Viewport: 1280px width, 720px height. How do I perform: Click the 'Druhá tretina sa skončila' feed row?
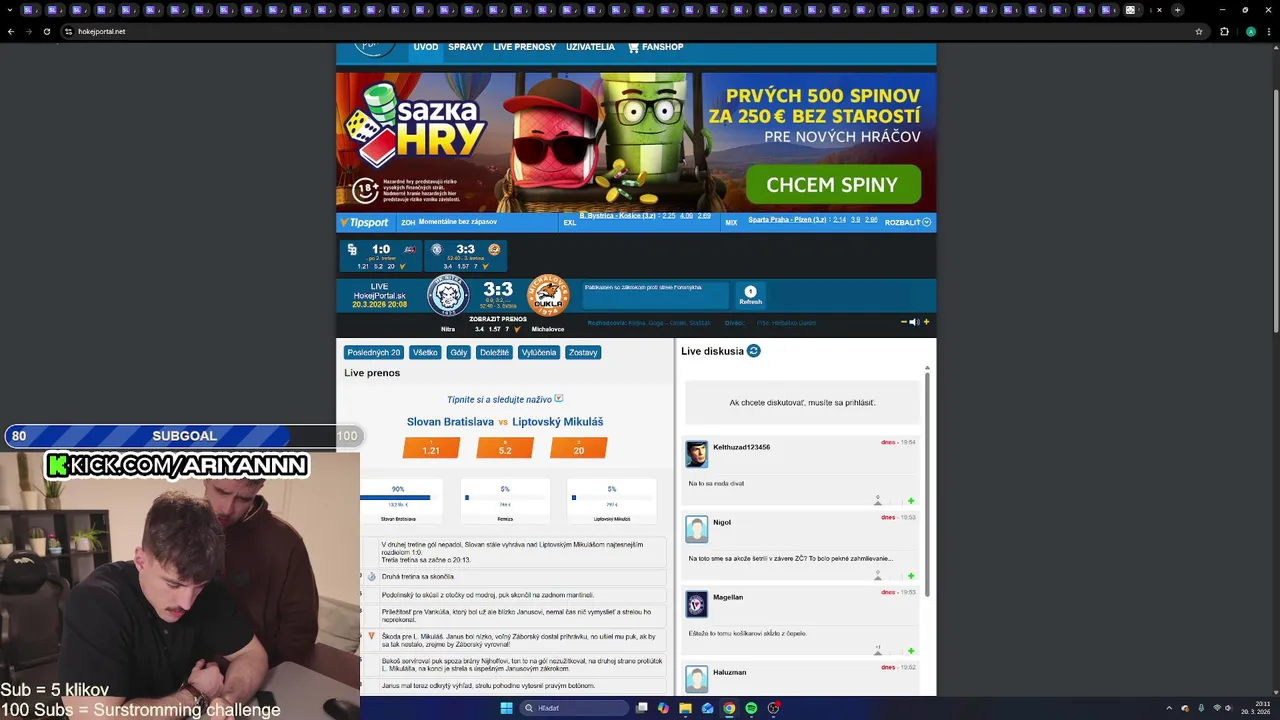[514, 577]
